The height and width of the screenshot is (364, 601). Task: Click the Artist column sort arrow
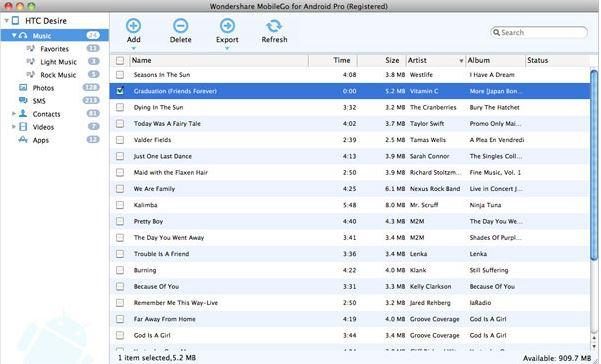coord(461,61)
